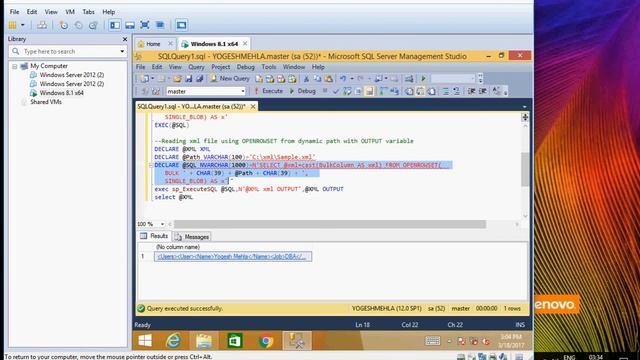The width and height of the screenshot is (640, 360).
Task: Click Save All icon in SSMS toolbar
Action: coord(199,78)
